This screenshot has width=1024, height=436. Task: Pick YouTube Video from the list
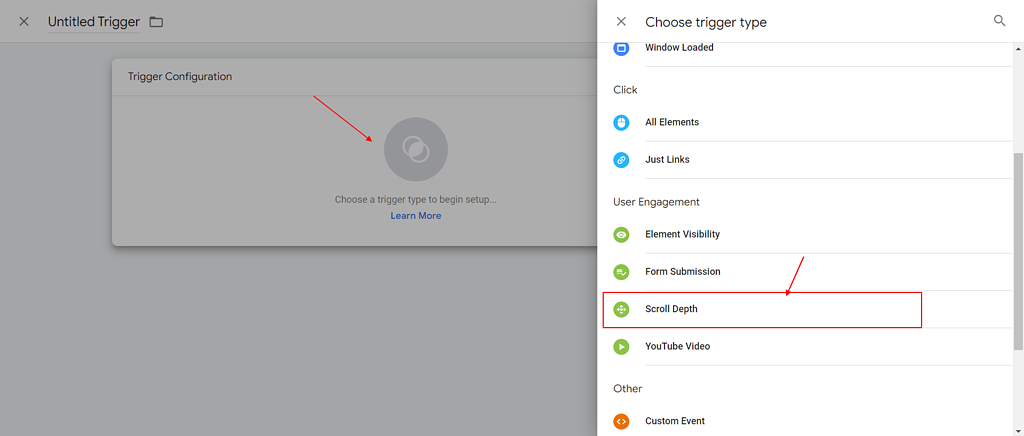coord(677,347)
